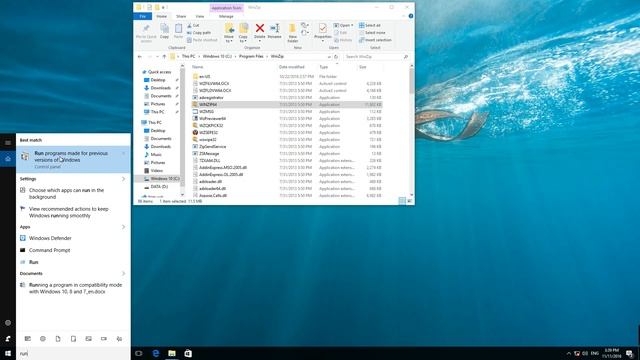Screen dimensions: 640x360
Task: Filter search results by Photos icon
Action: pyautogui.click(x=89, y=339)
